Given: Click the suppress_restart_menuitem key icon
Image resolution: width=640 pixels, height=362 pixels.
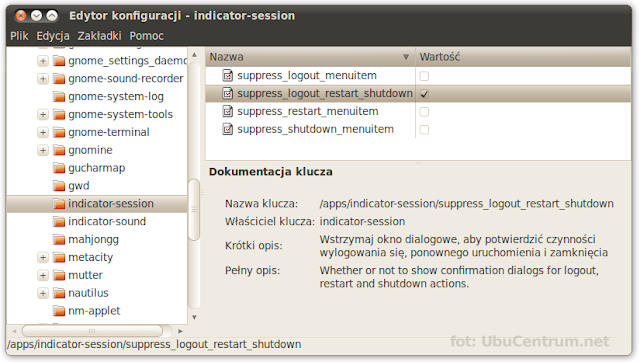Looking at the screenshot, I should (227, 111).
